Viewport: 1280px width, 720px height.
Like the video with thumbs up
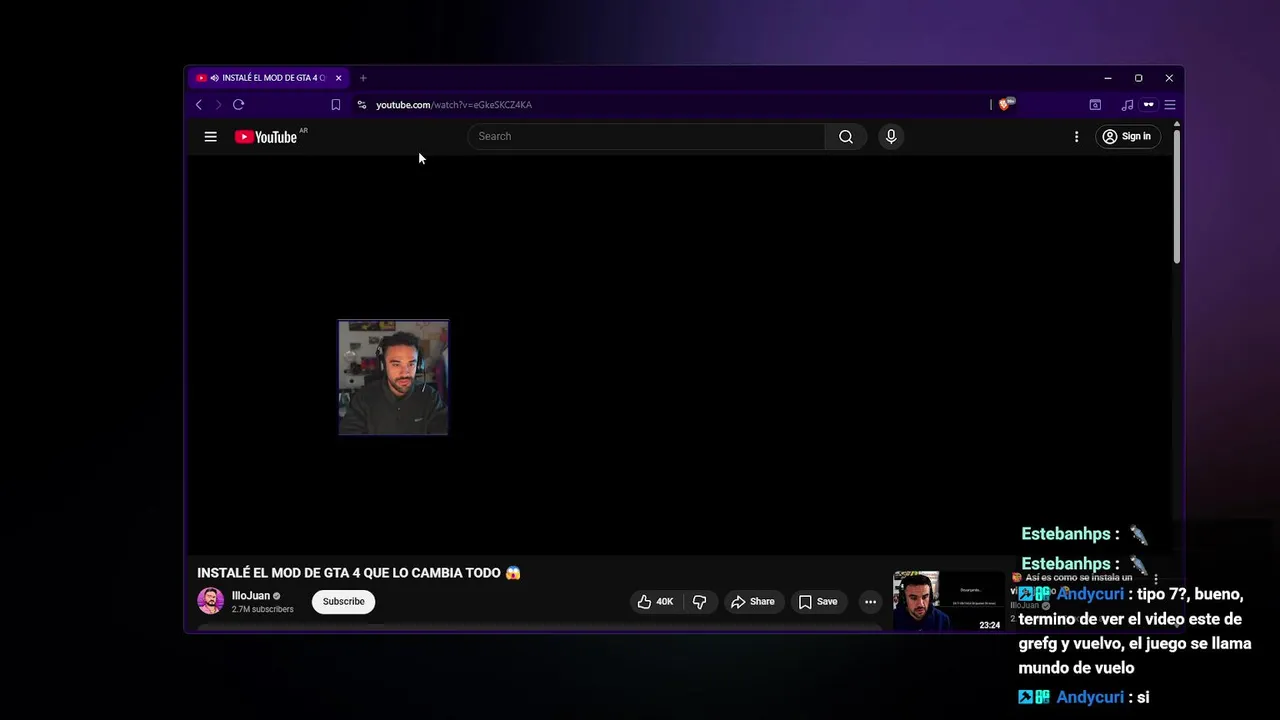pos(656,602)
